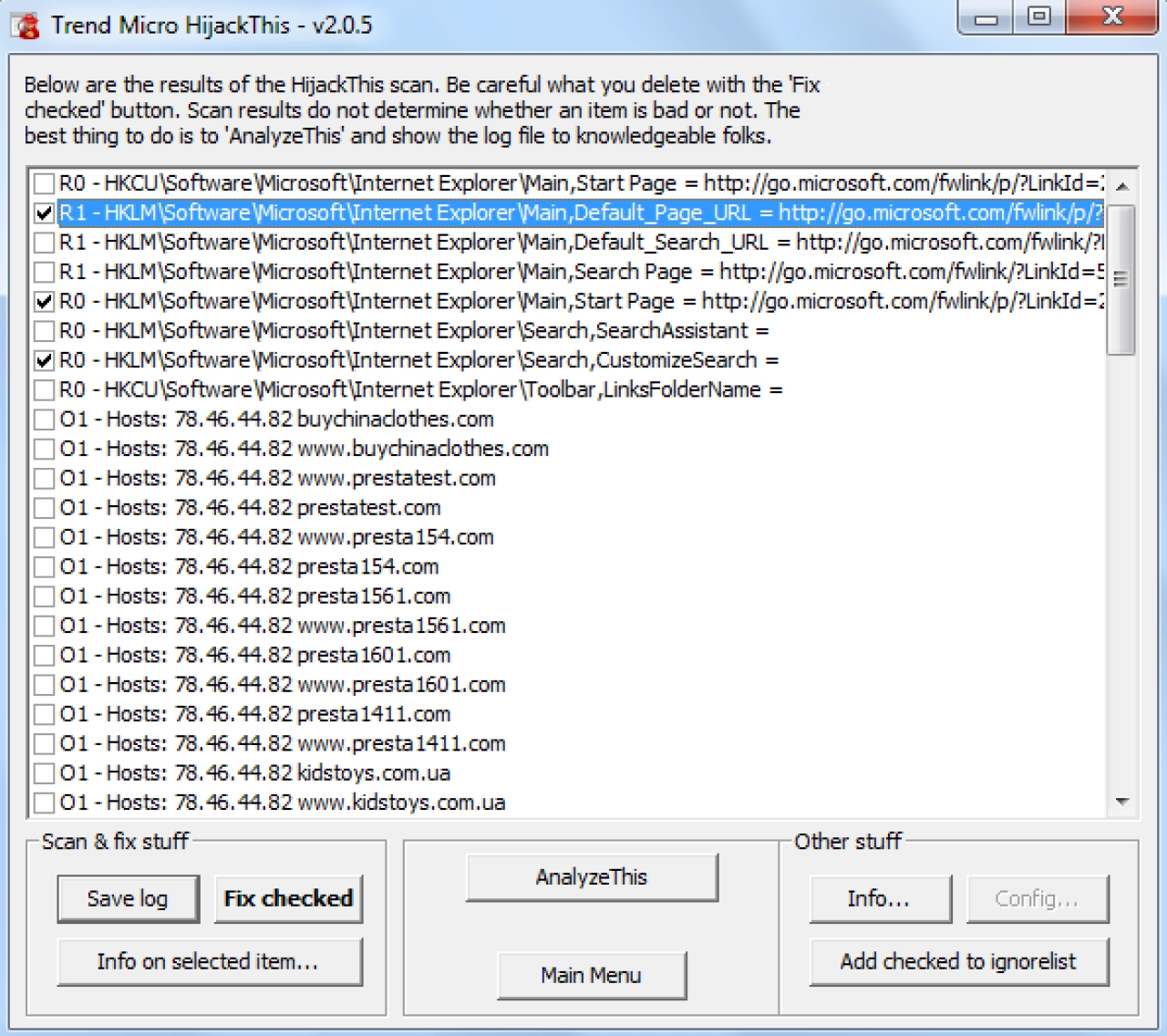Image resolution: width=1167 pixels, height=1036 pixels.
Task: Uncheck the R0 HKLM Start Page checkbox
Action: click(x=44, y=302)
